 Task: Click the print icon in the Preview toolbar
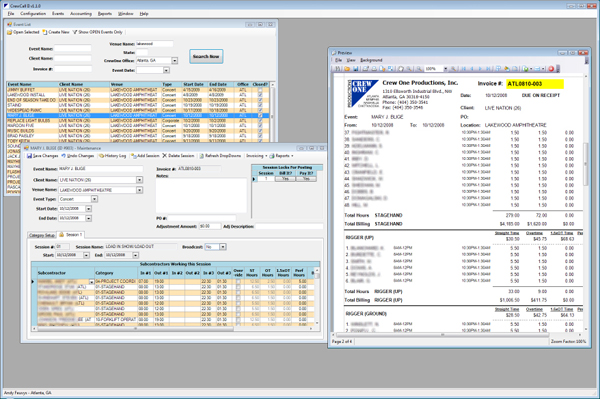click(x=365, y=69)
